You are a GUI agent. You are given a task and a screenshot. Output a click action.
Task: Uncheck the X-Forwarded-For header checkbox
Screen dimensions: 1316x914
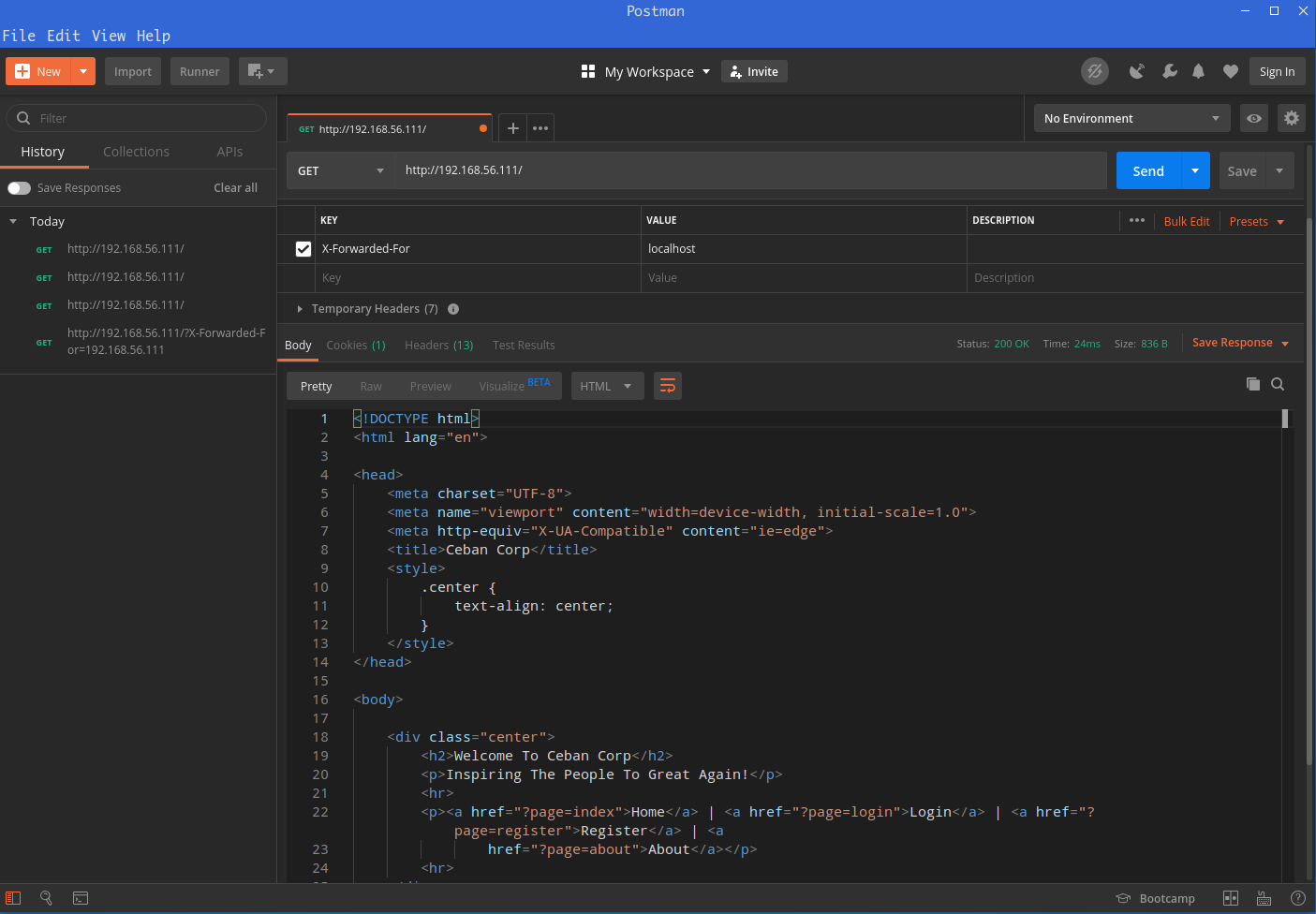click(303, 249)
